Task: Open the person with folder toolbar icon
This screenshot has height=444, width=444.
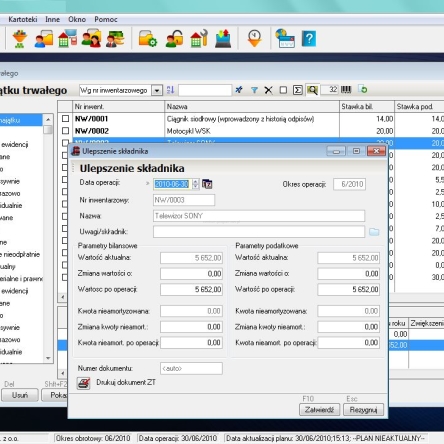Action: (44, 39)
